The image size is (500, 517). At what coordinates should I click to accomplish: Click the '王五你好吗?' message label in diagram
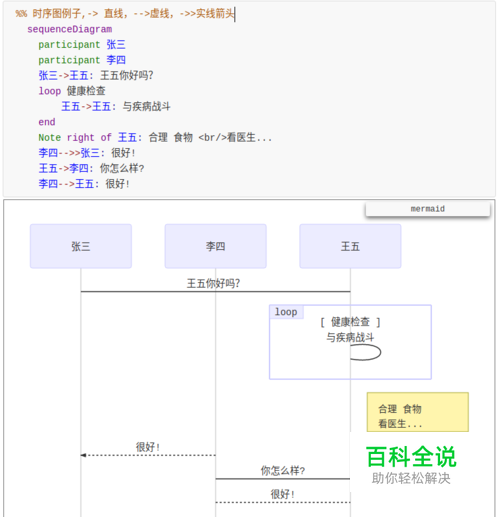[213, 284]
